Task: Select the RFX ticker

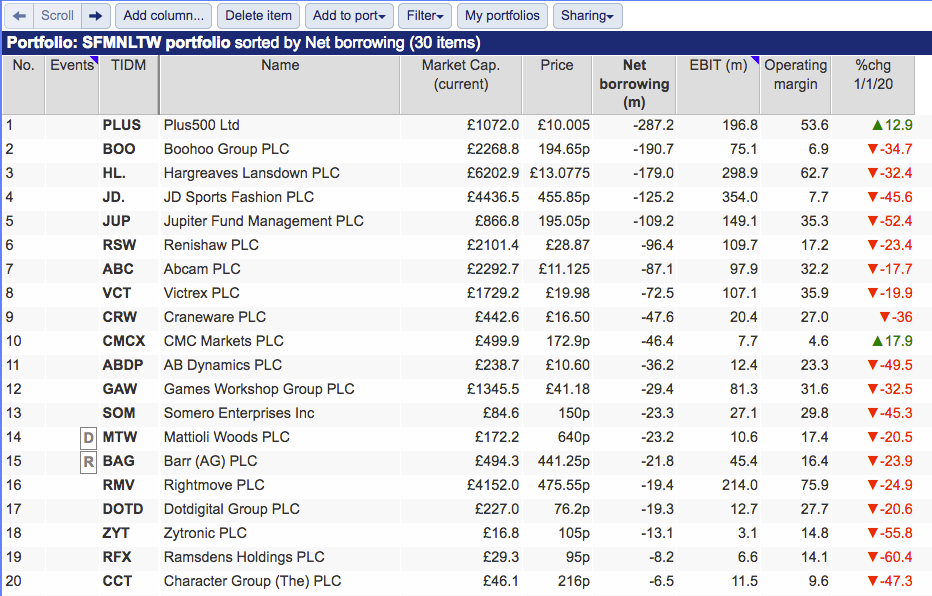Action: [x=117, y=557]
